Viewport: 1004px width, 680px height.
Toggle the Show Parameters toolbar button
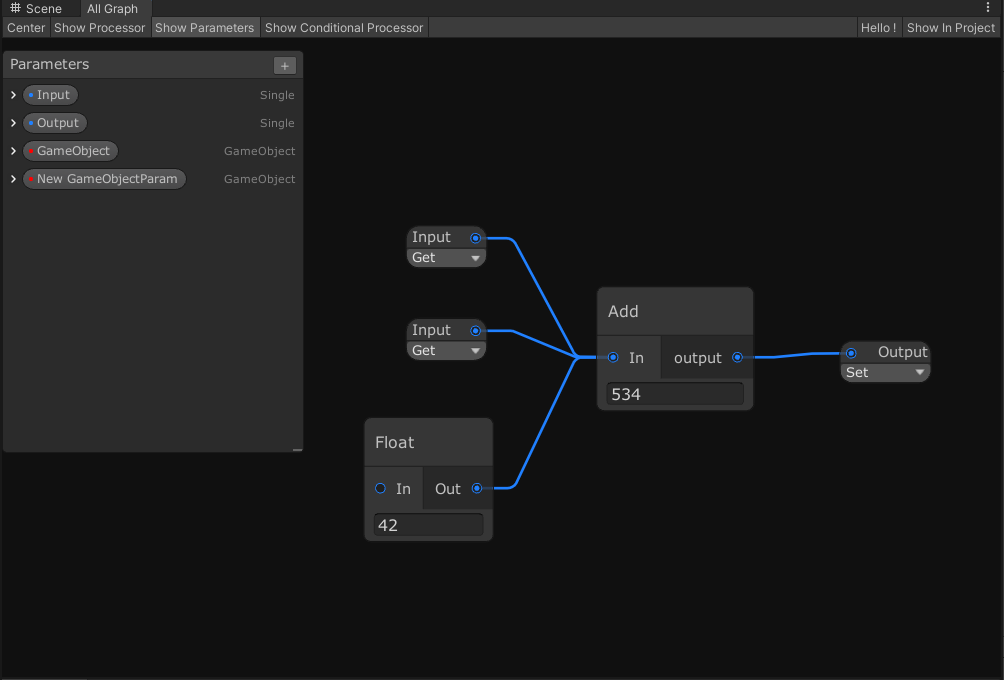204,28
